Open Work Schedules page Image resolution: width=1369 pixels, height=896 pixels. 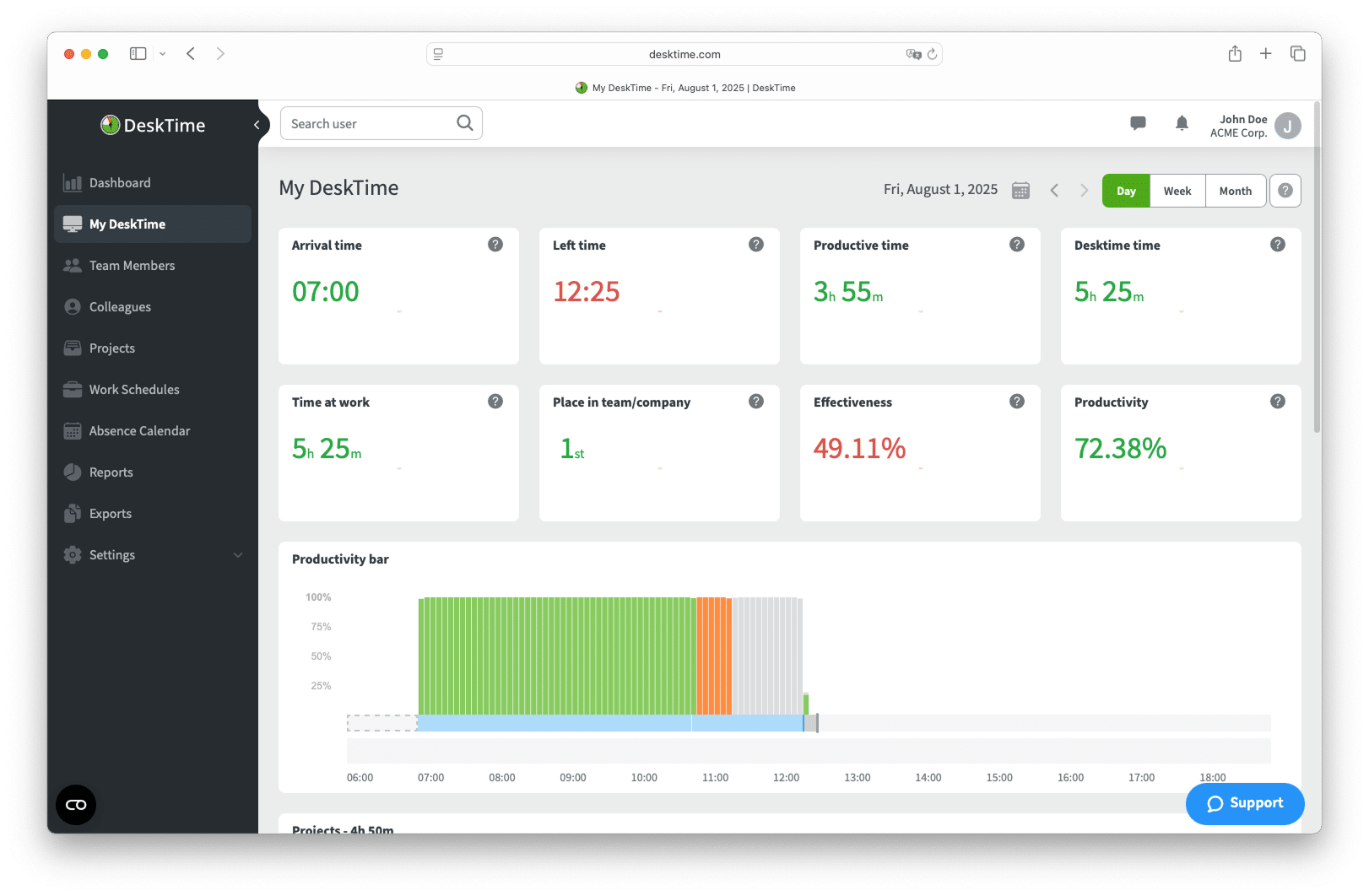point(152,390)
